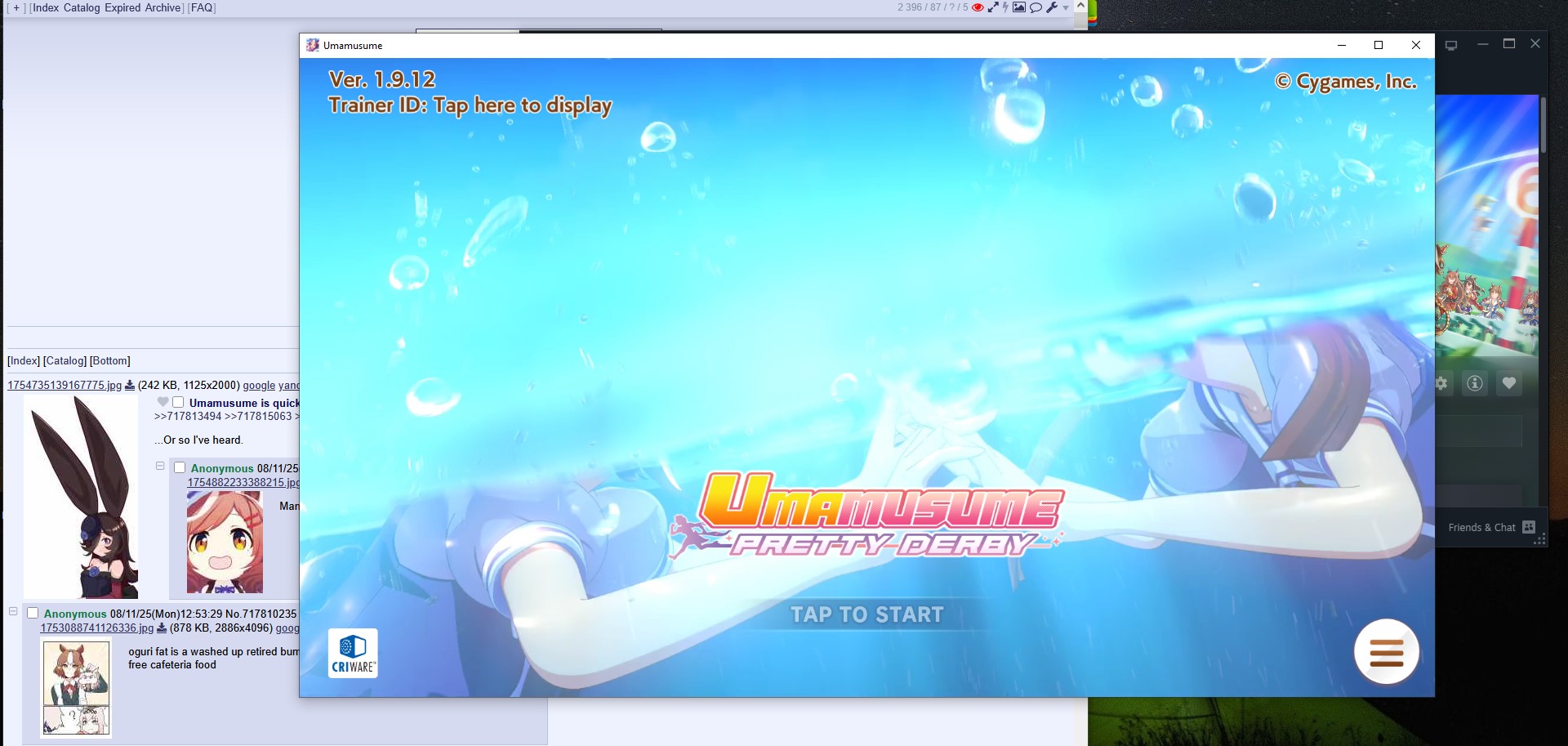This screenshot has height=746, width=1568.
Task: Open the red-haired chibi girl thumbnail
Action: [225, 543]
